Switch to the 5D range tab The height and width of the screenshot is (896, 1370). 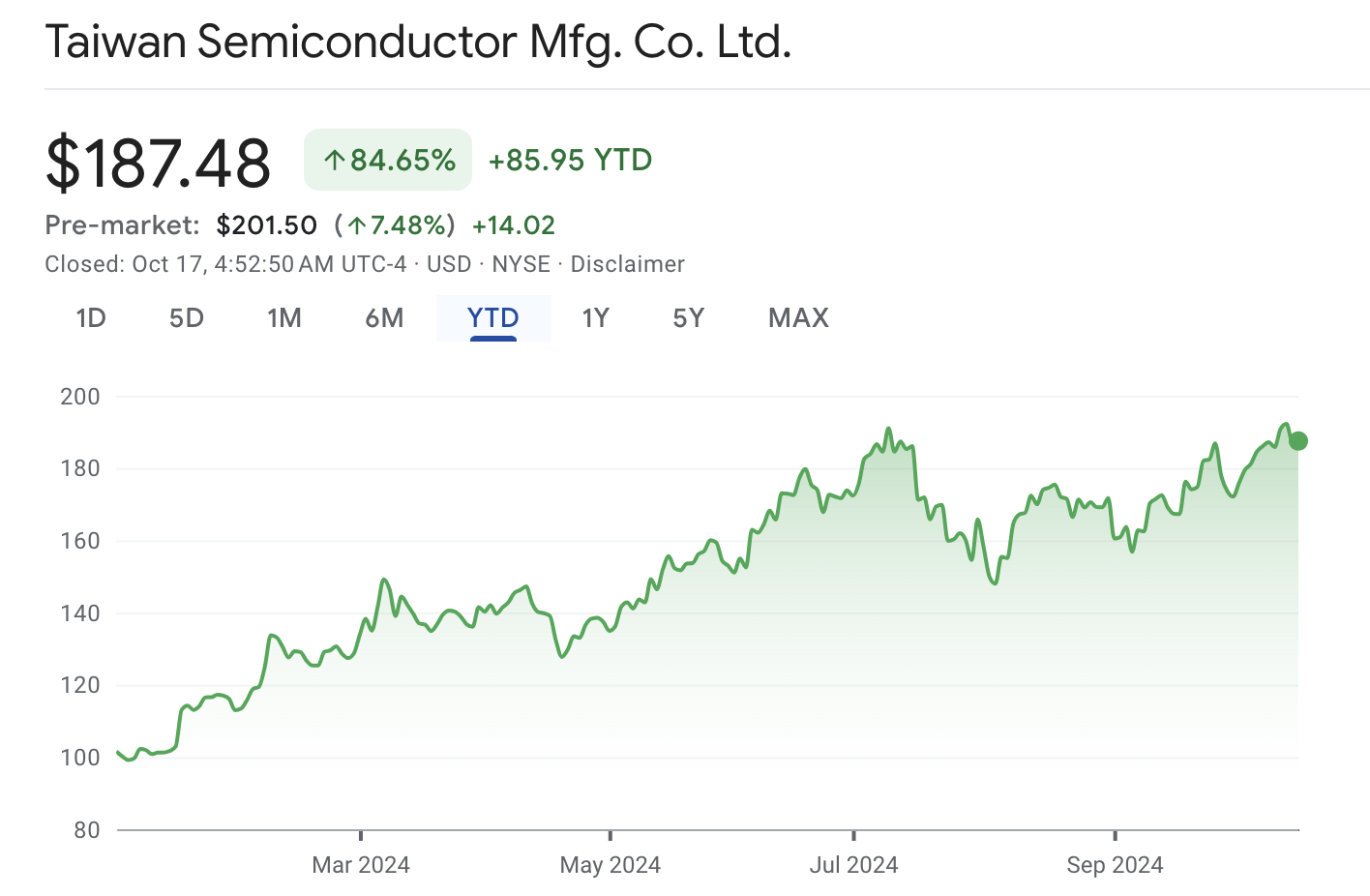click(x=187, y=318)
